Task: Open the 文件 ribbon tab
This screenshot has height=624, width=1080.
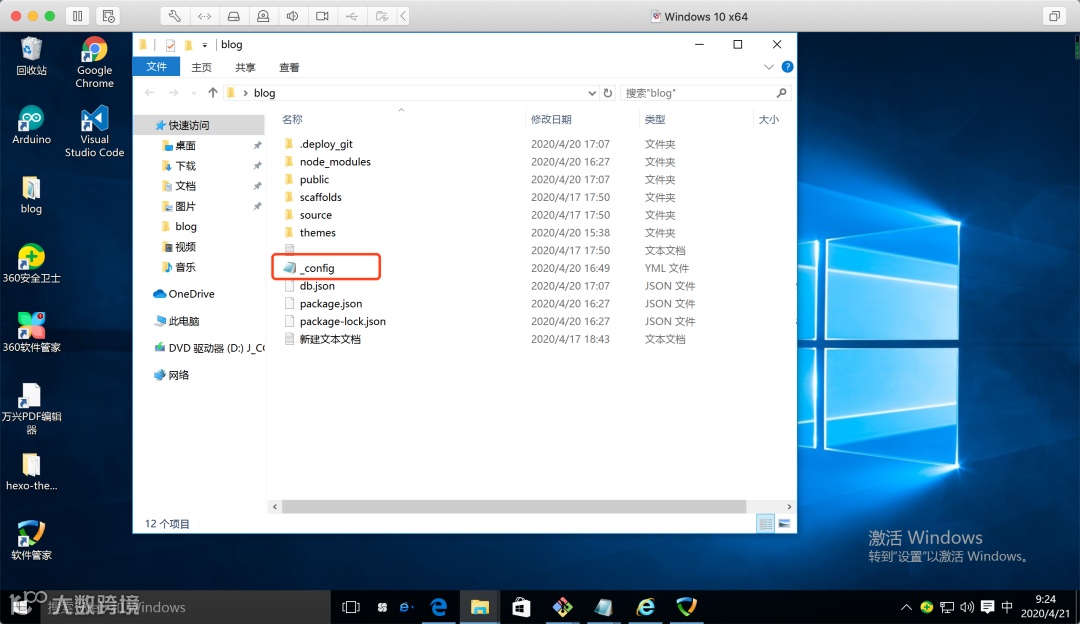Action: (156, 67)
